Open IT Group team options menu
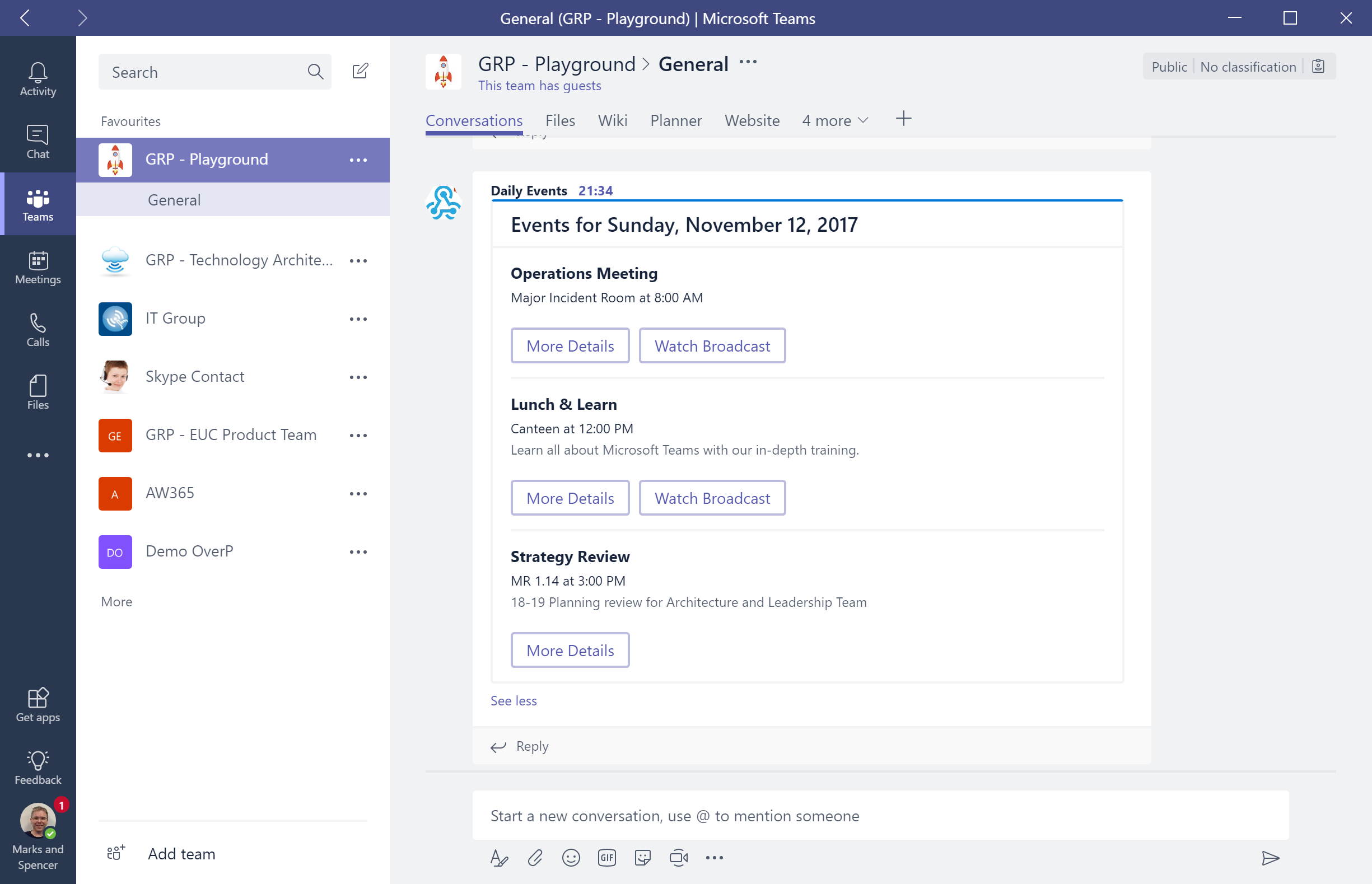 [358, 319]
